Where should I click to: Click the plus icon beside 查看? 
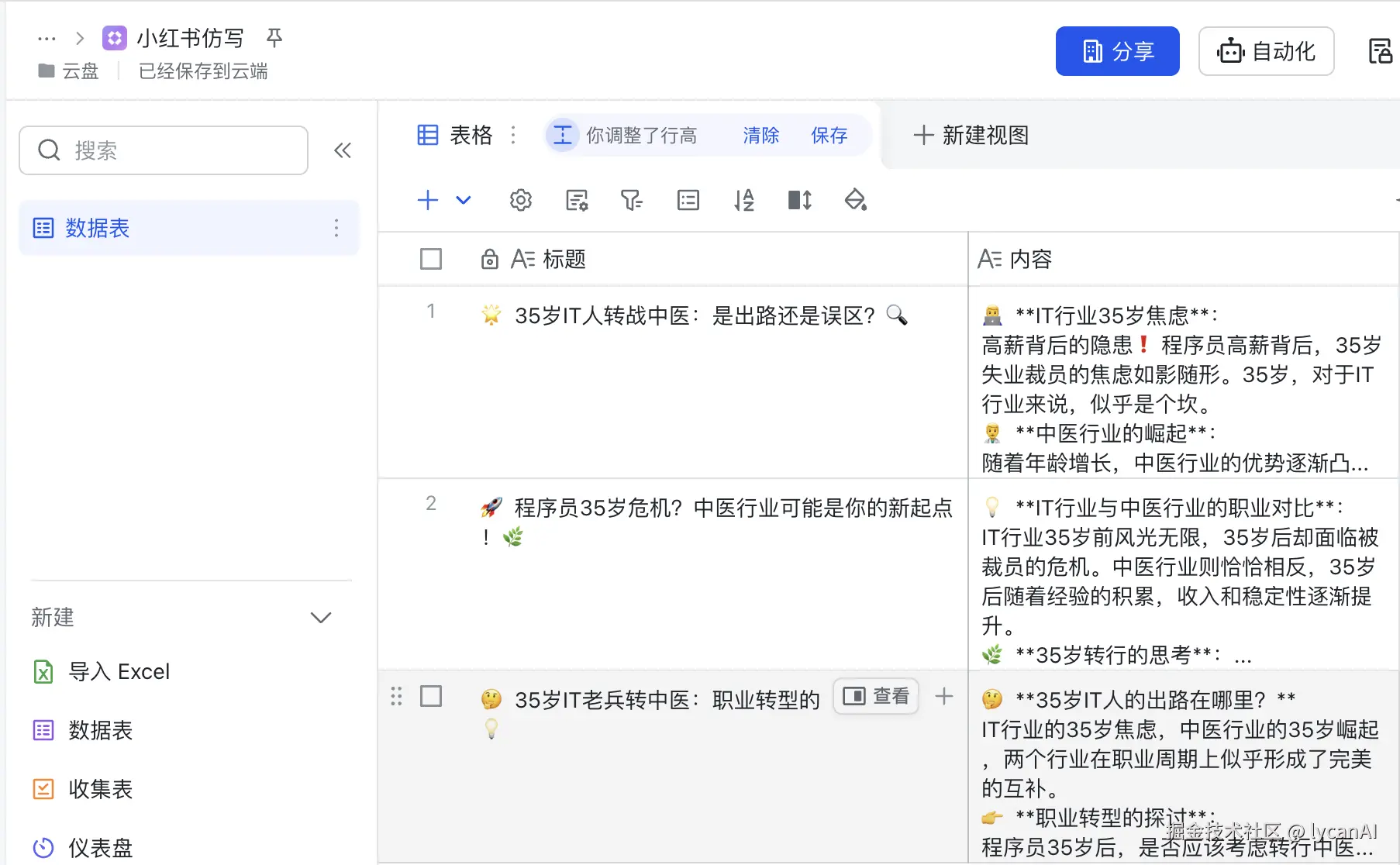click(x=944, y=696)
